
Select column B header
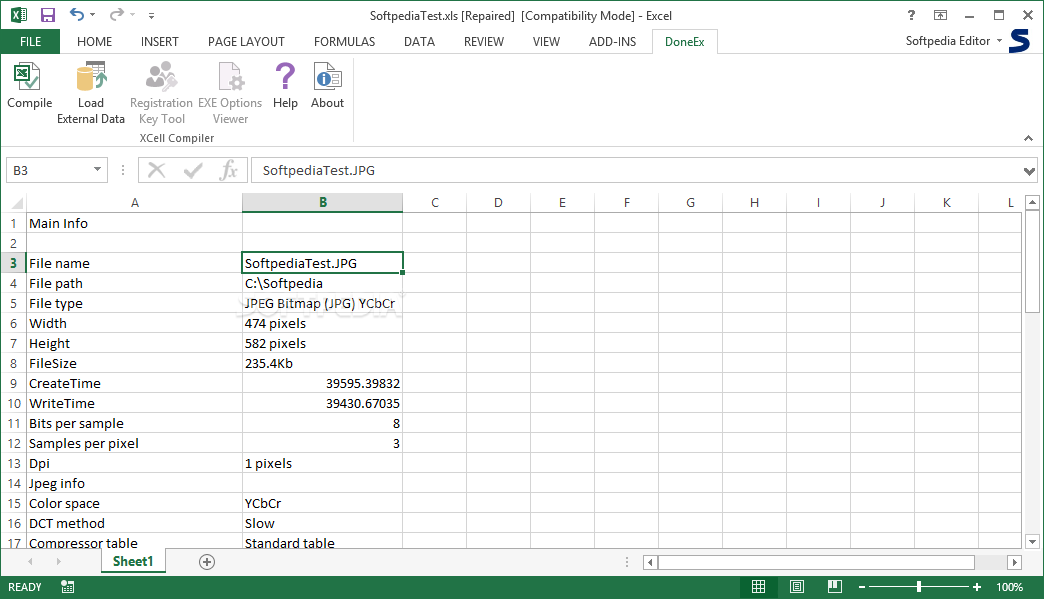click(x=323, y=202)
